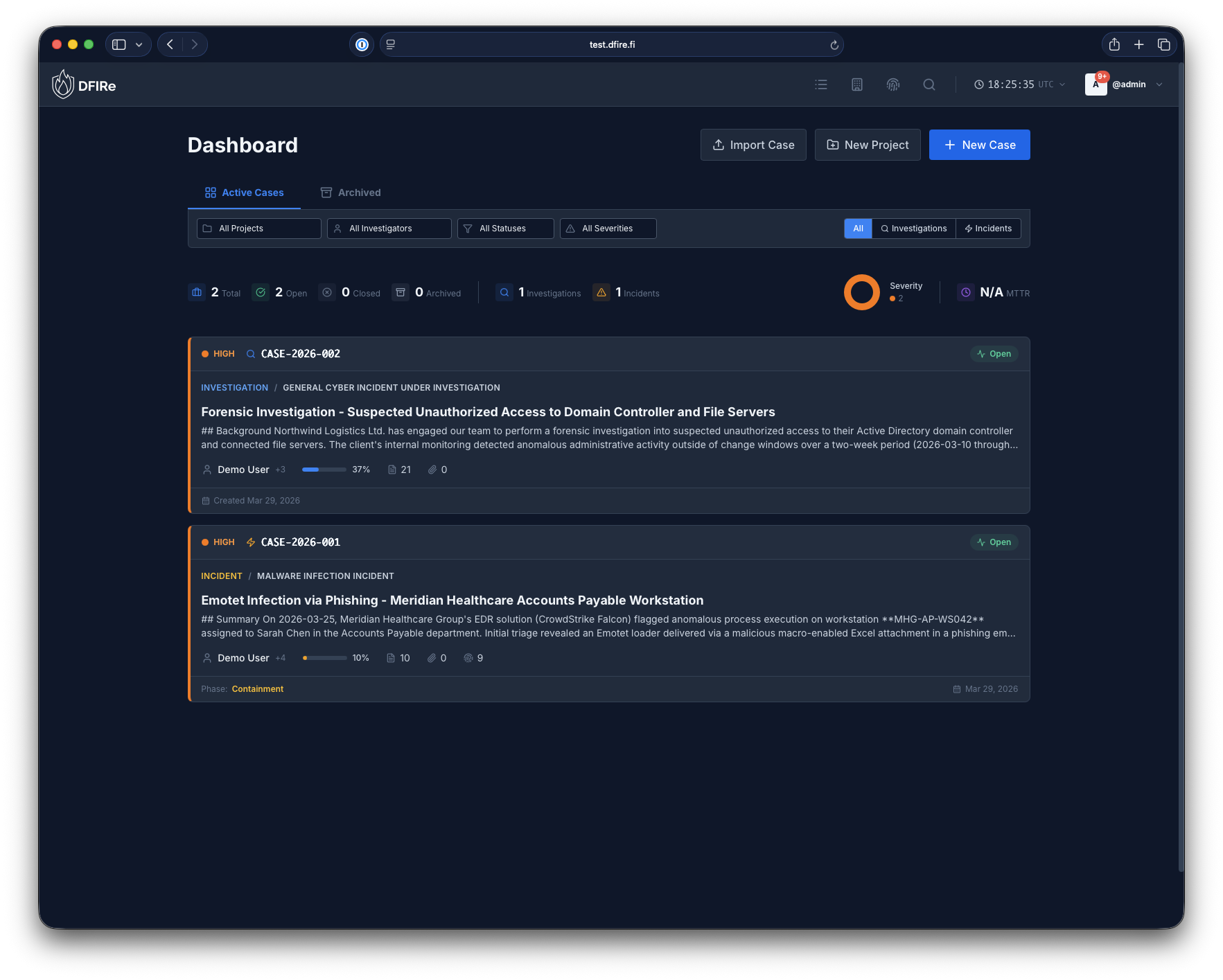Click the Containment phase label
The image size is (1223, 980).
(x=258, y=689)
